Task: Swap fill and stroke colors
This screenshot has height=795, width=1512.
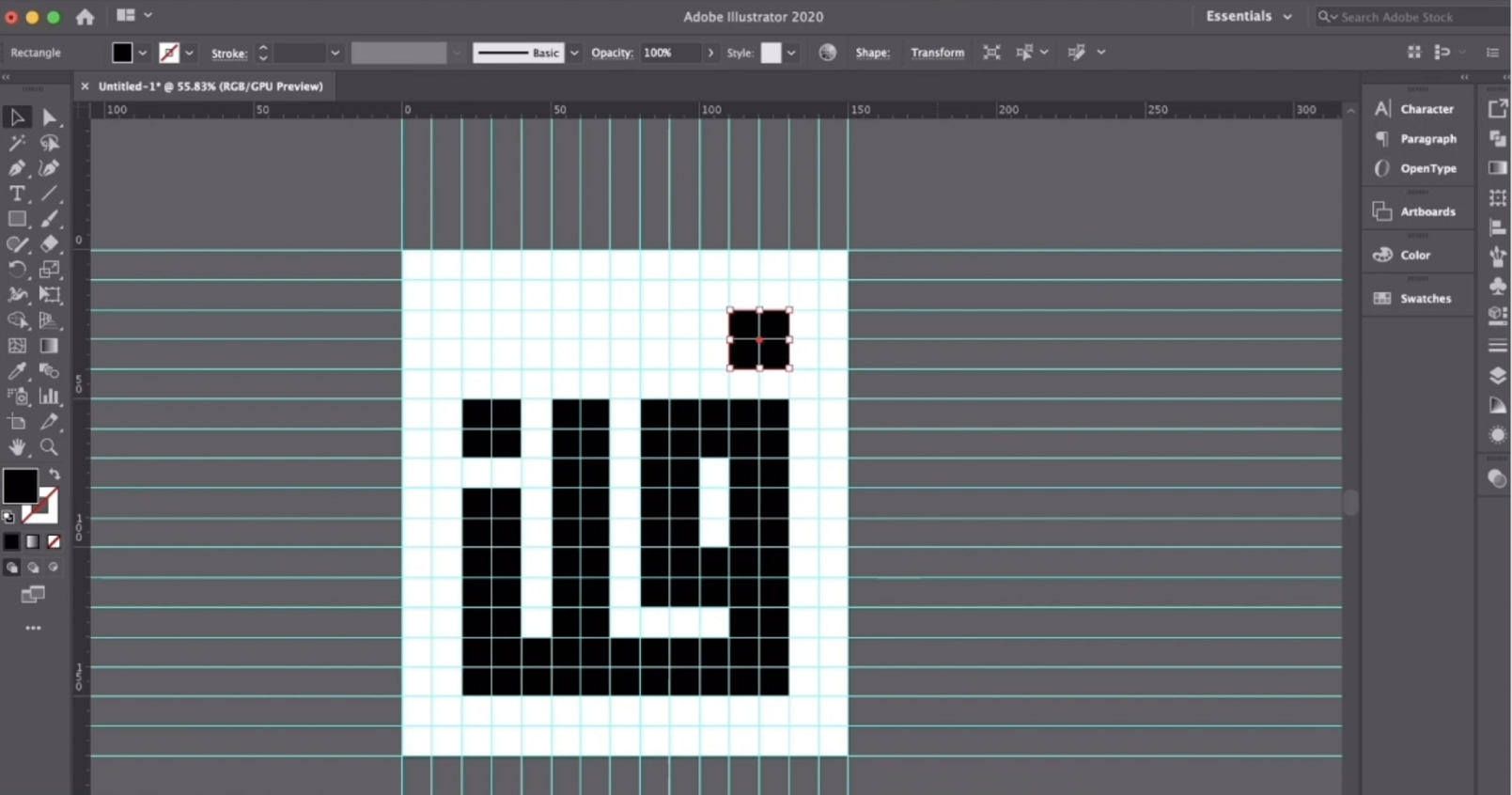Action: point(55,475)
